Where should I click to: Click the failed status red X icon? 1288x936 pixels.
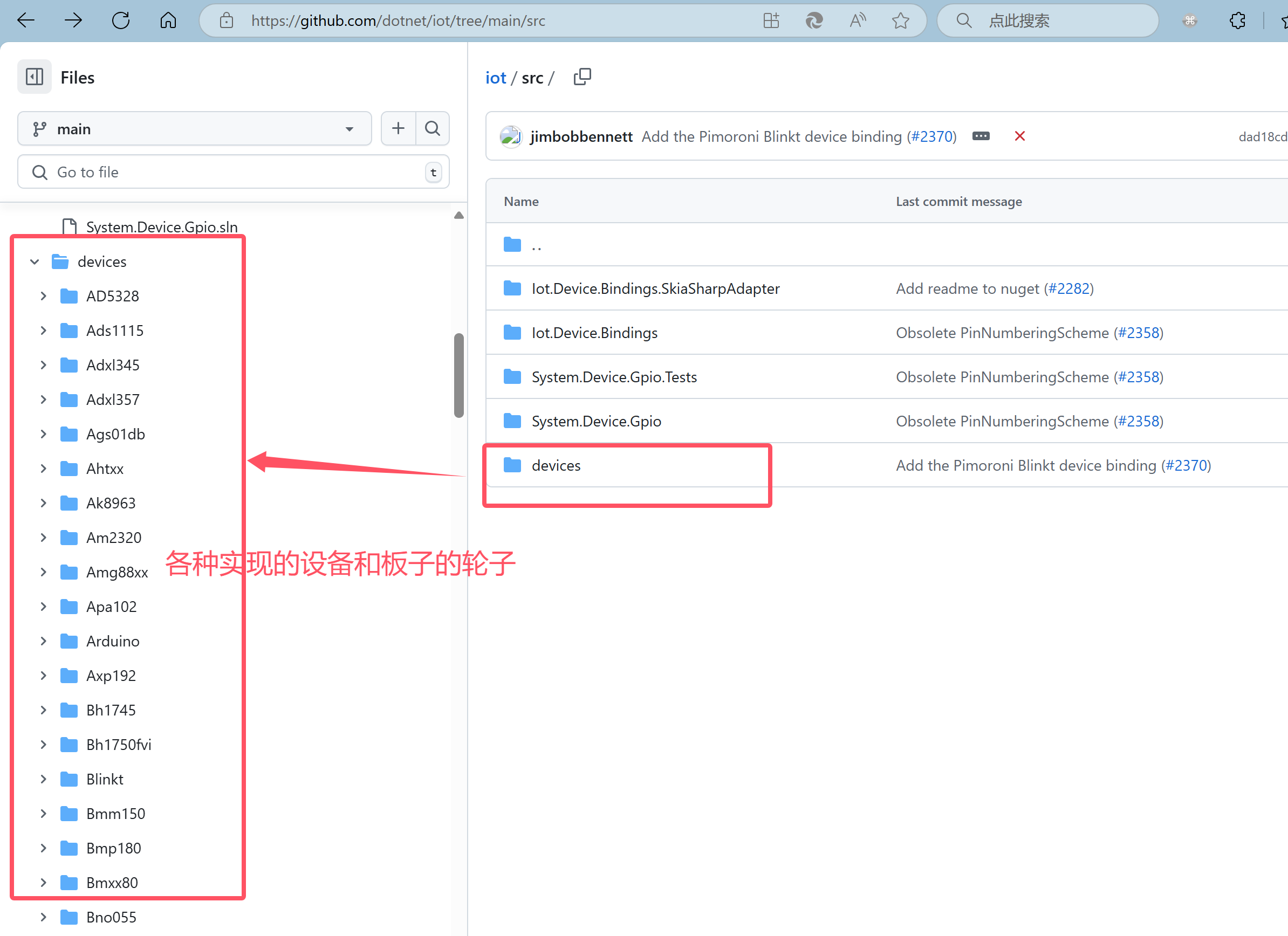pos(1019,136)
